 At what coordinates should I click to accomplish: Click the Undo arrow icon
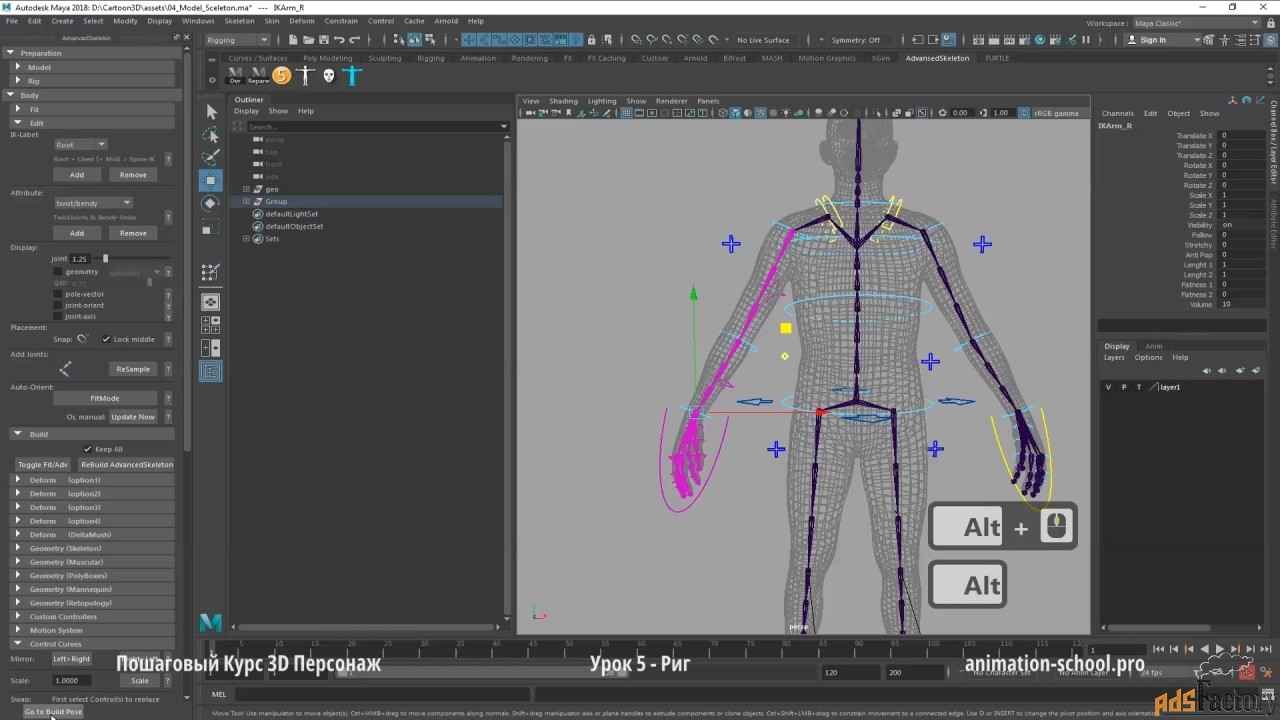(339, 40)
